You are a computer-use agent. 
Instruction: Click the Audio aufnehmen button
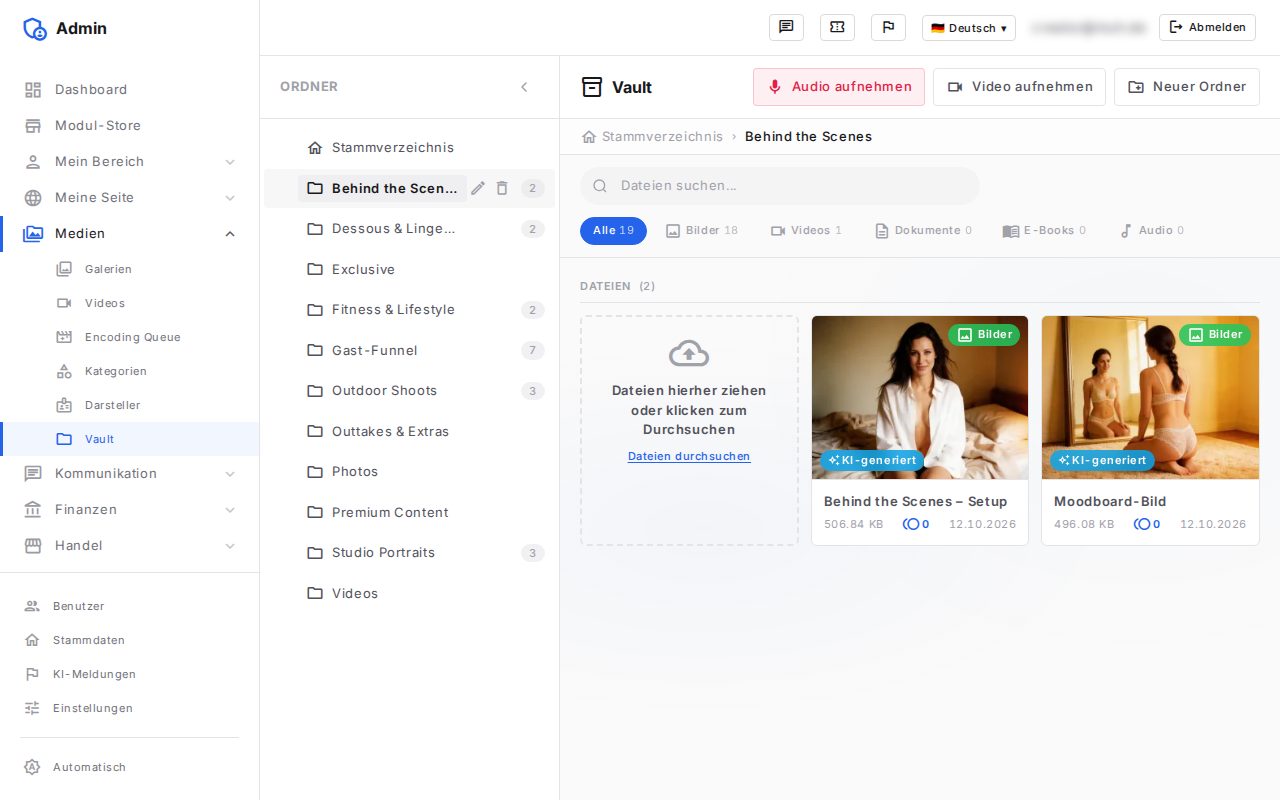point(839,87)
